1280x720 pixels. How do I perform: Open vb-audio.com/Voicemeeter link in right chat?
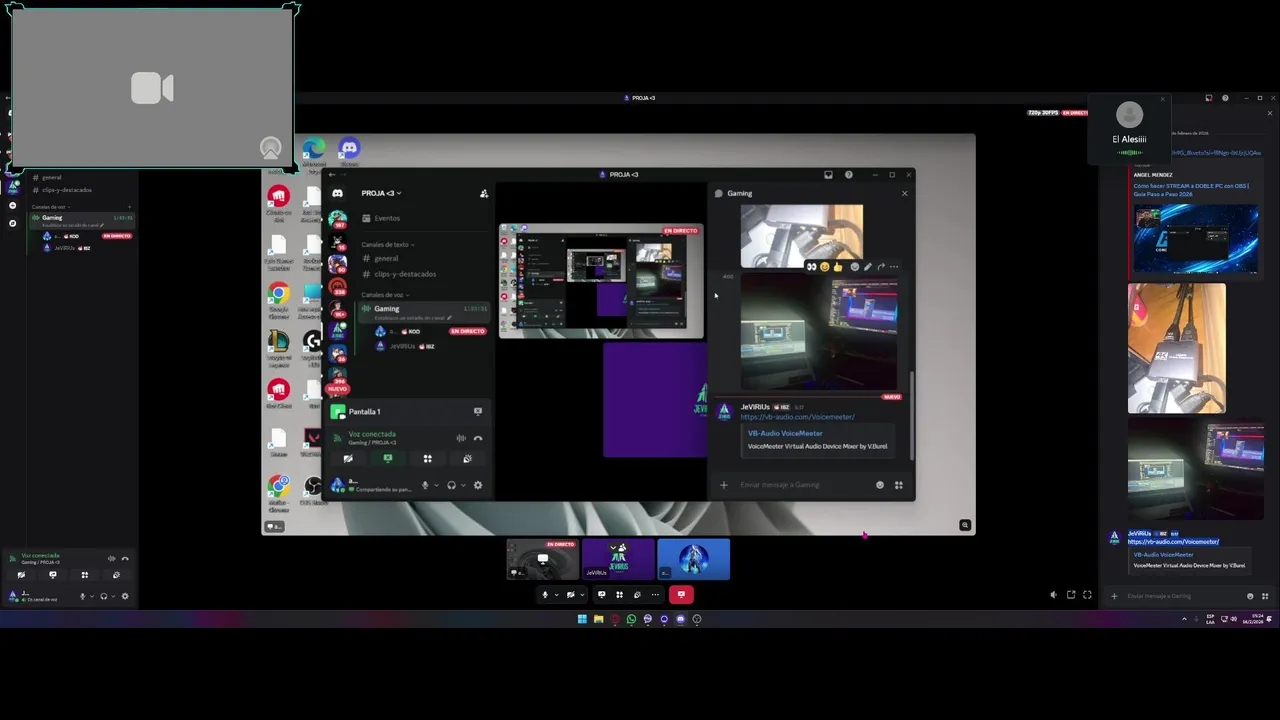1174,542
